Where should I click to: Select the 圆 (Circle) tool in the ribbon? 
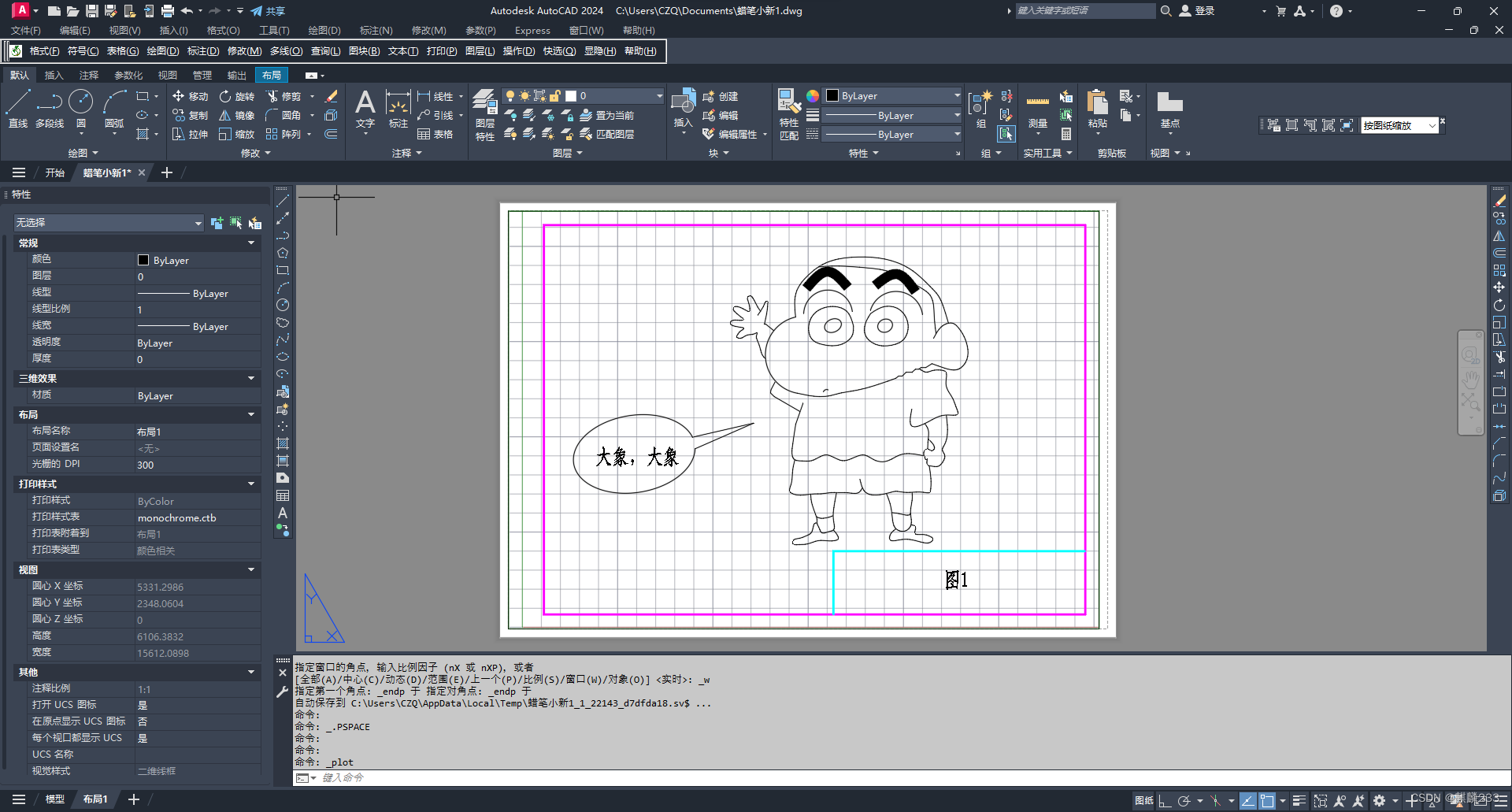tap(81, 109)
